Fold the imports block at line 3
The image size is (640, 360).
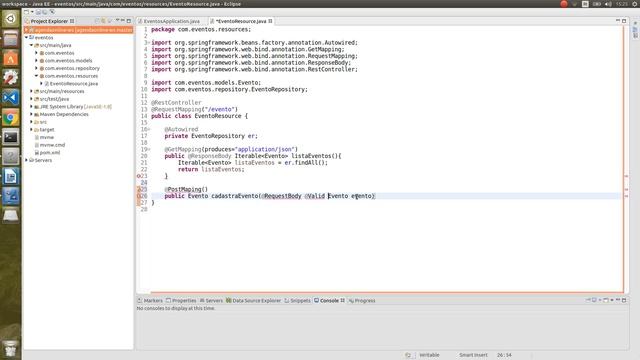point(149,42)
